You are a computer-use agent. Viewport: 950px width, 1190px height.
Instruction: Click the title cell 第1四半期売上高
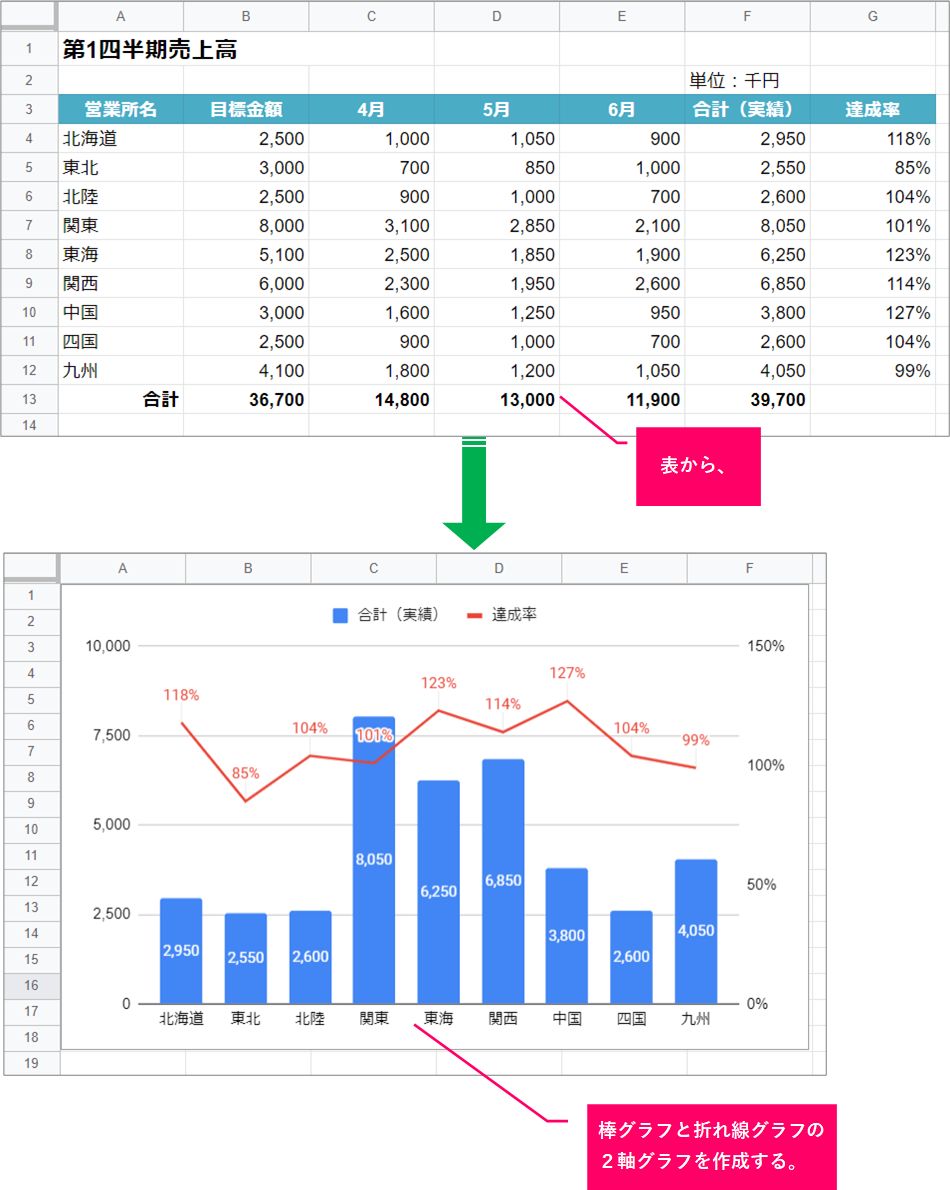(150, 50)
